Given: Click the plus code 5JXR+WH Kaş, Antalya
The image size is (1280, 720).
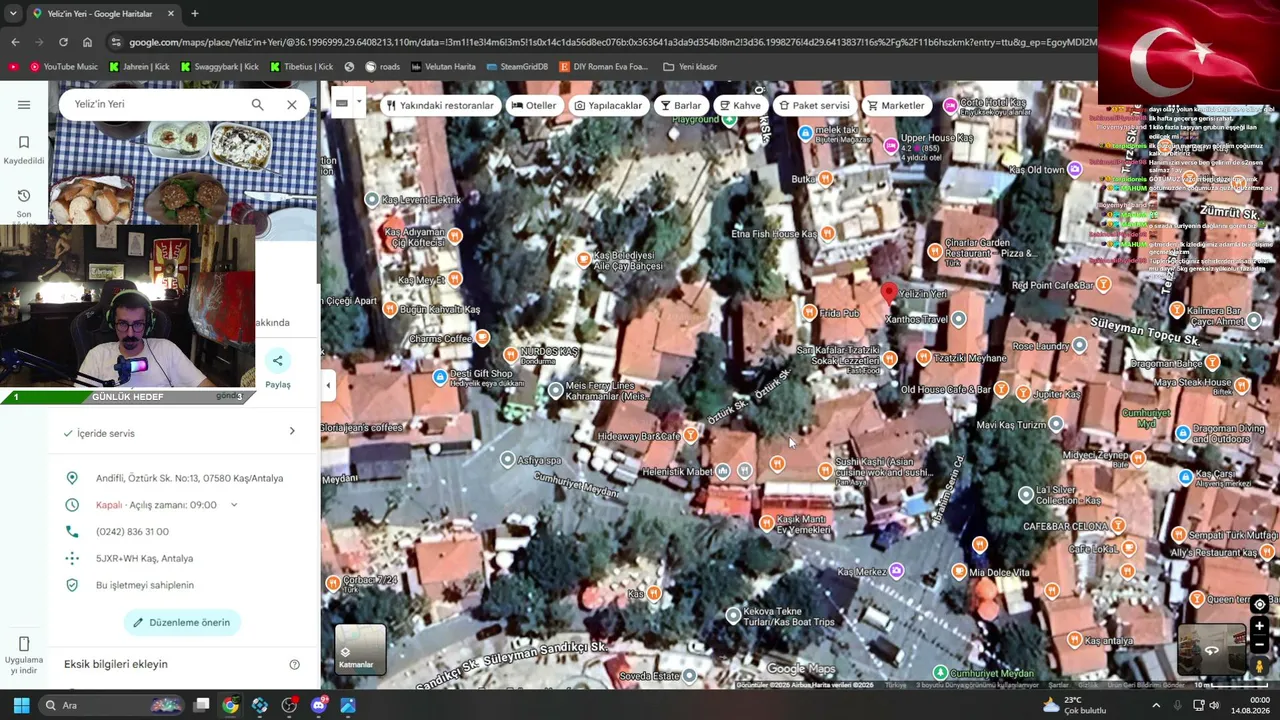Looking at the screenshot, I should (144, 558).
